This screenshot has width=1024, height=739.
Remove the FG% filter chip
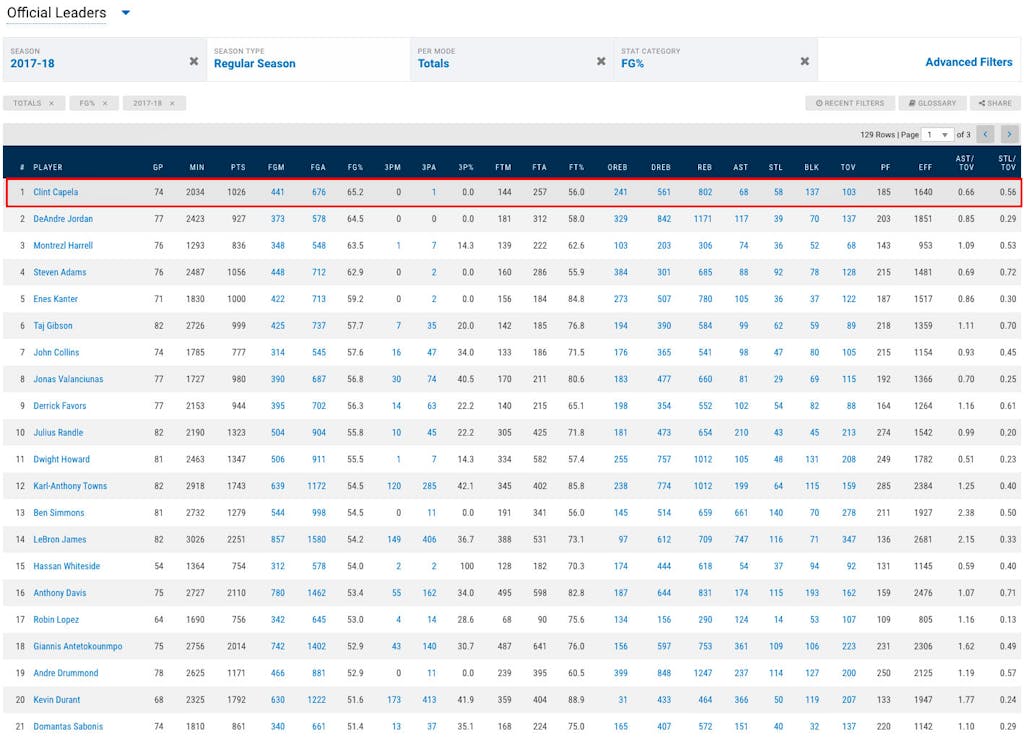pyautogui.click(x=104, y=103)
